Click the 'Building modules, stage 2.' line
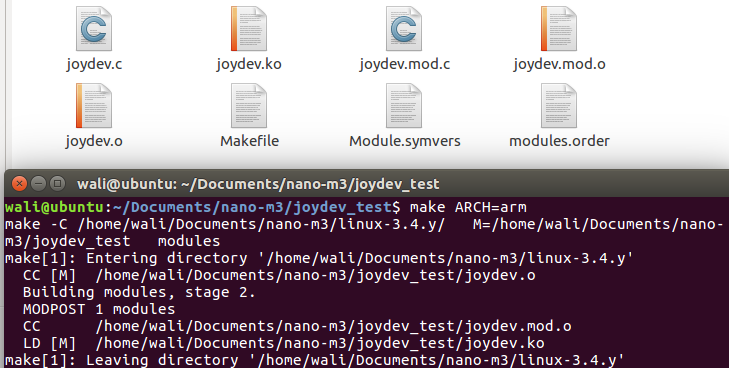729x368 pixels. [x=139, y=293]
